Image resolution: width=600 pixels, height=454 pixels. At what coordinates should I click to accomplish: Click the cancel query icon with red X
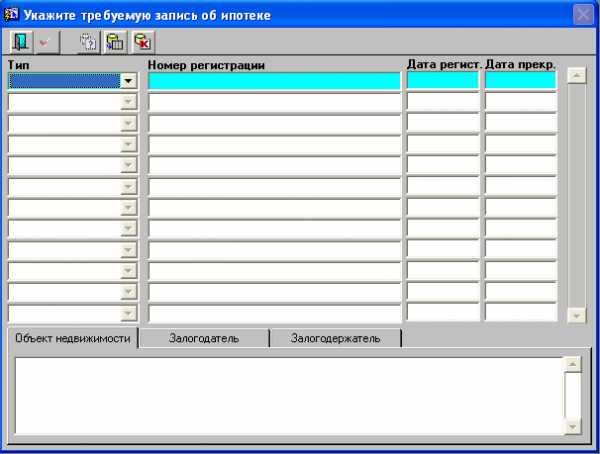(x=142, y=42)
